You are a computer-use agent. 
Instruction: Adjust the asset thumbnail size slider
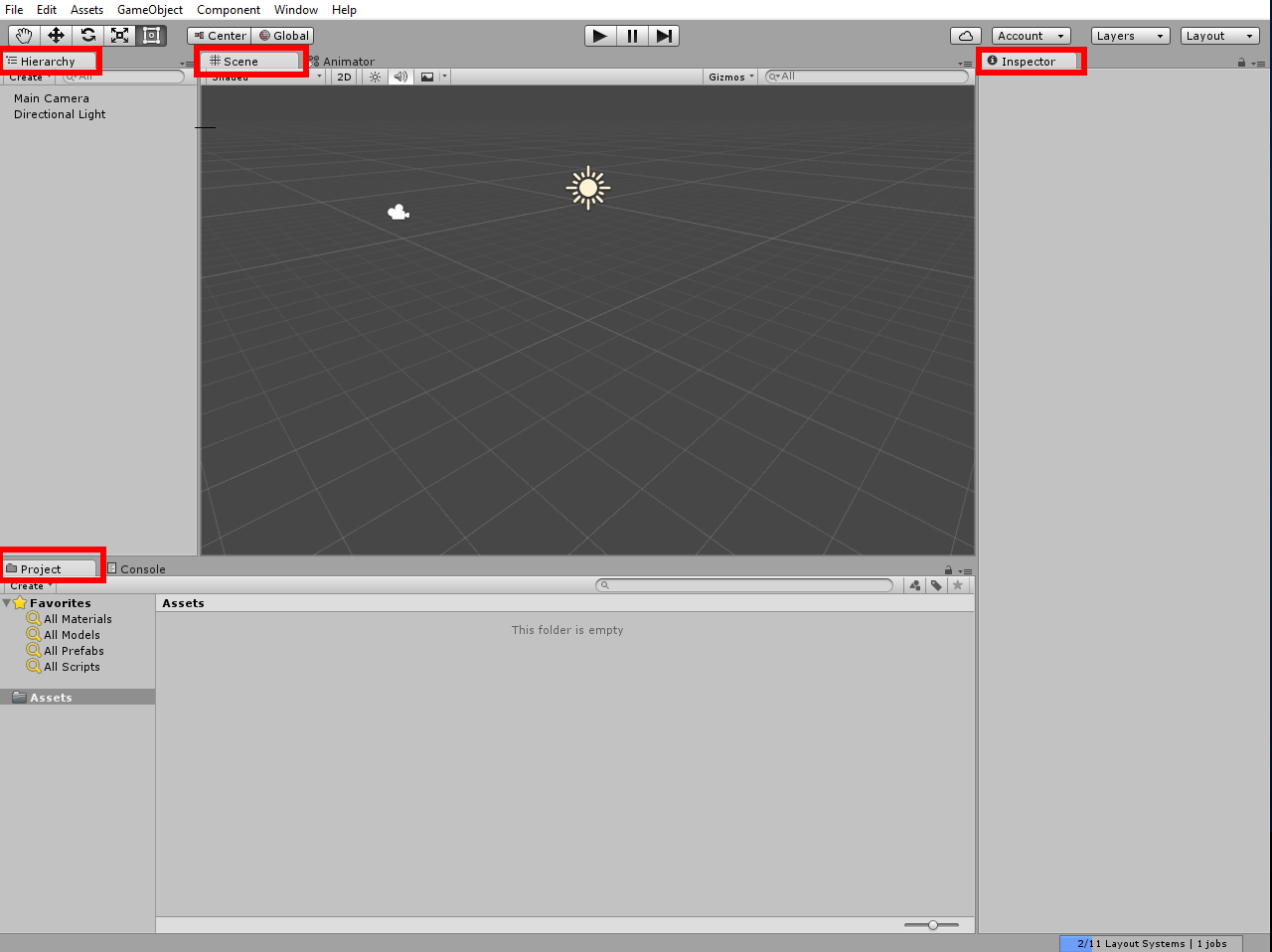[932, 924]
